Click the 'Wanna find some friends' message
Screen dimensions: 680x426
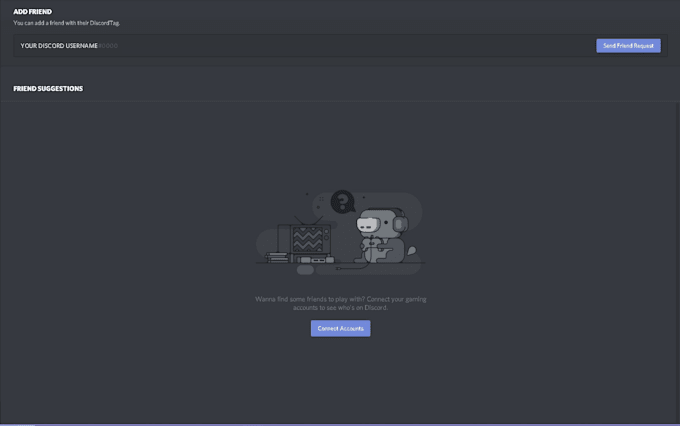(x=340, y=303)
